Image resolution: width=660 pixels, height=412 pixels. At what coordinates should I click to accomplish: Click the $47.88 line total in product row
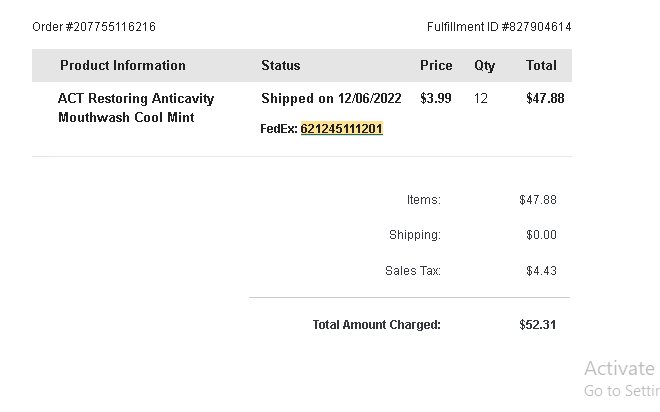545,98
